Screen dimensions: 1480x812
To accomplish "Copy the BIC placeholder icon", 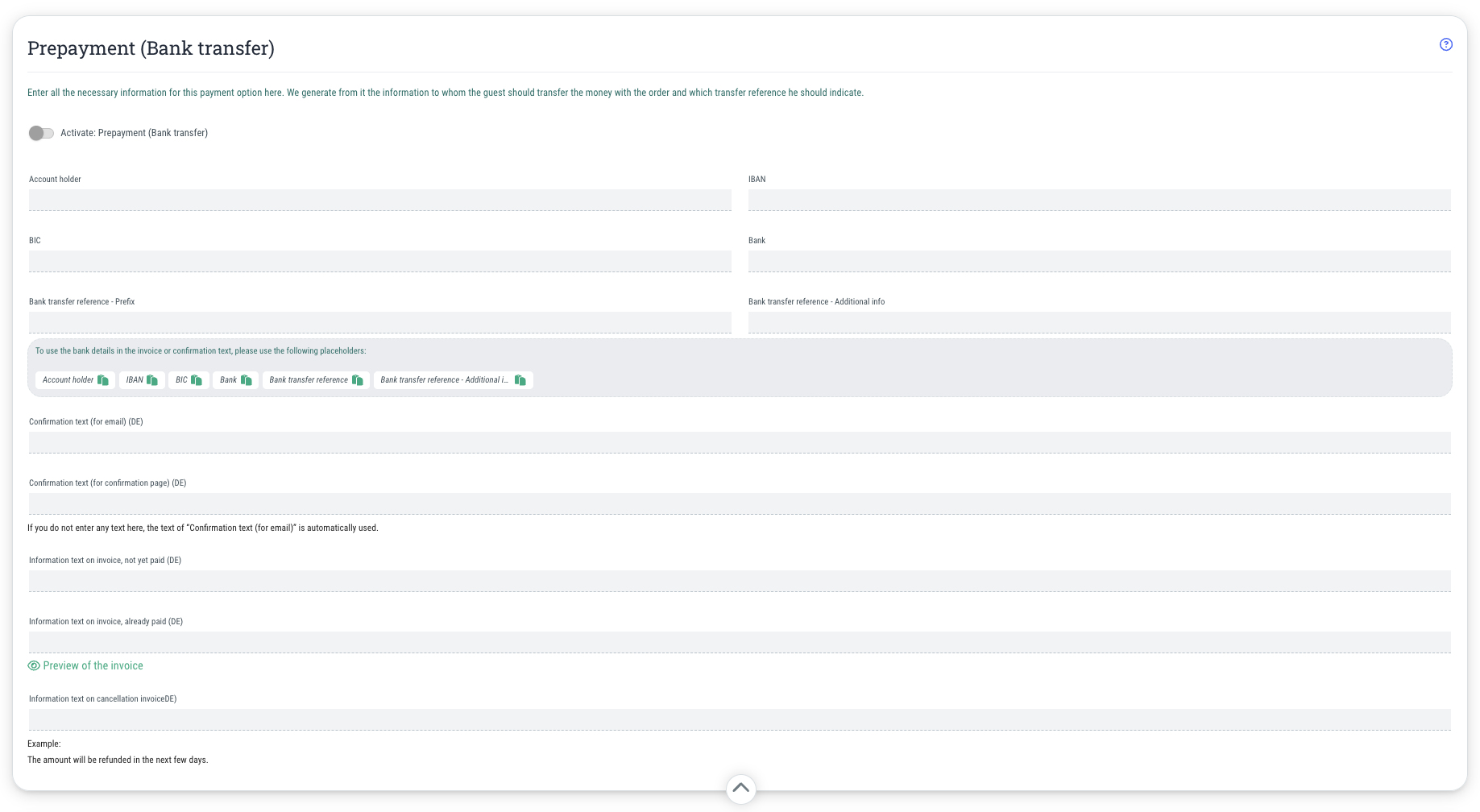I will 197,380.
